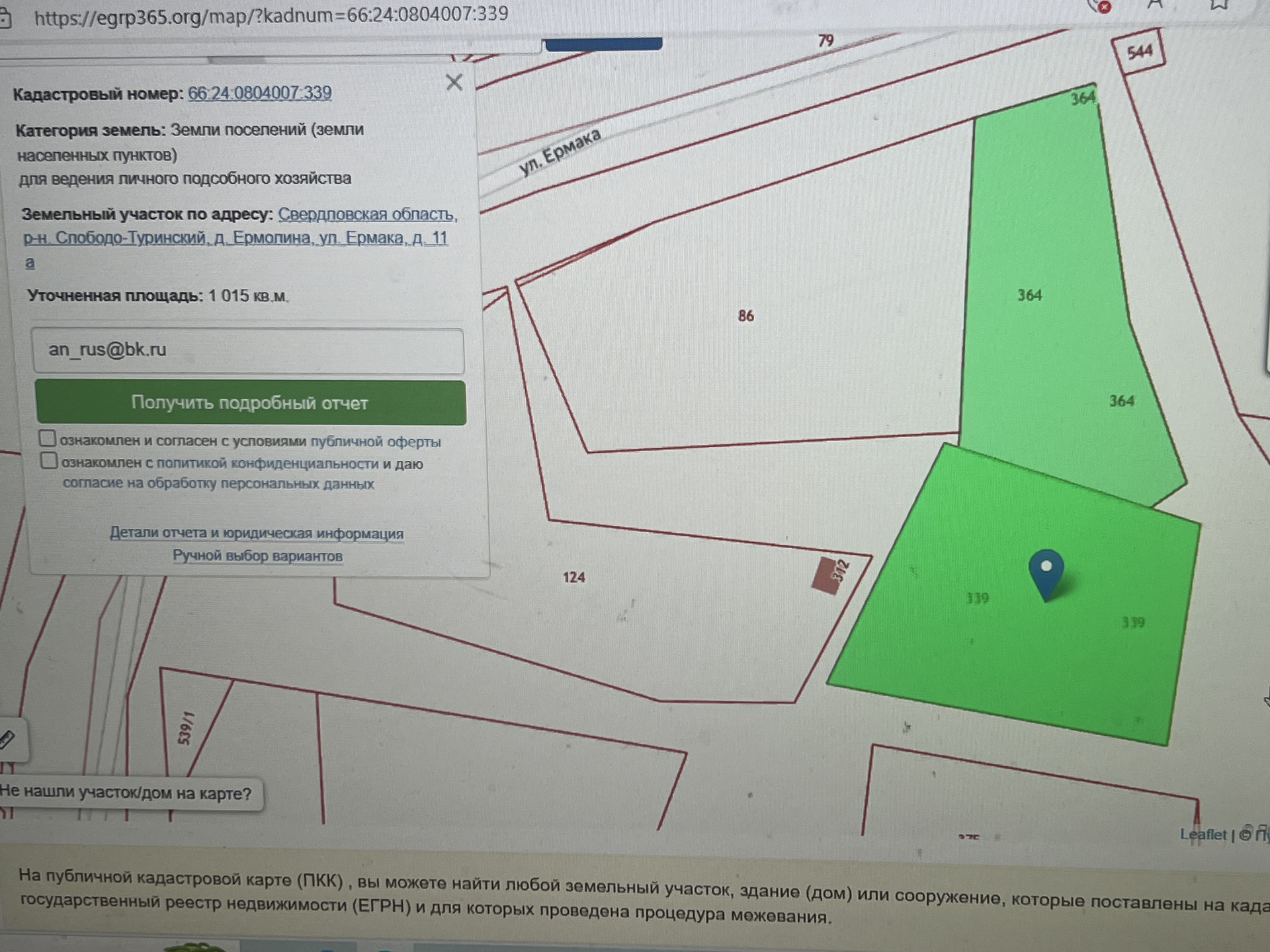Click the site lock icon in the address bar
The width and height of the screenshot is (1270, 952).
5,18
